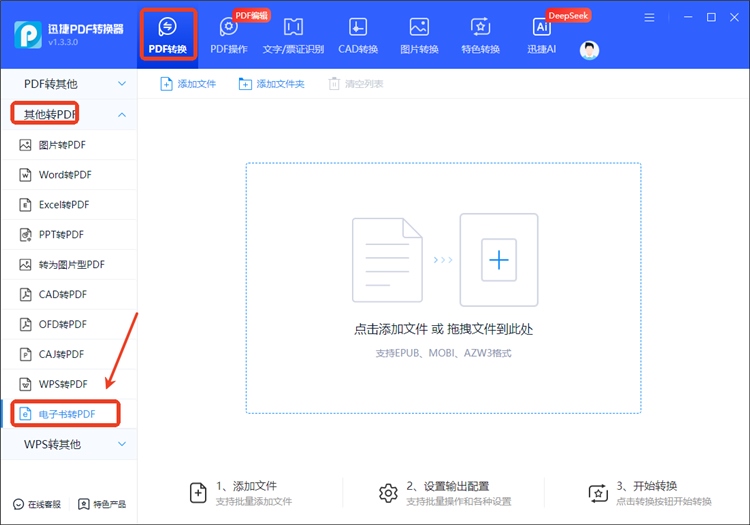Switch to PDF操作 tab
Image resolution: width=750 pixels, height=525 pixels.
click(x=229, y=35)
